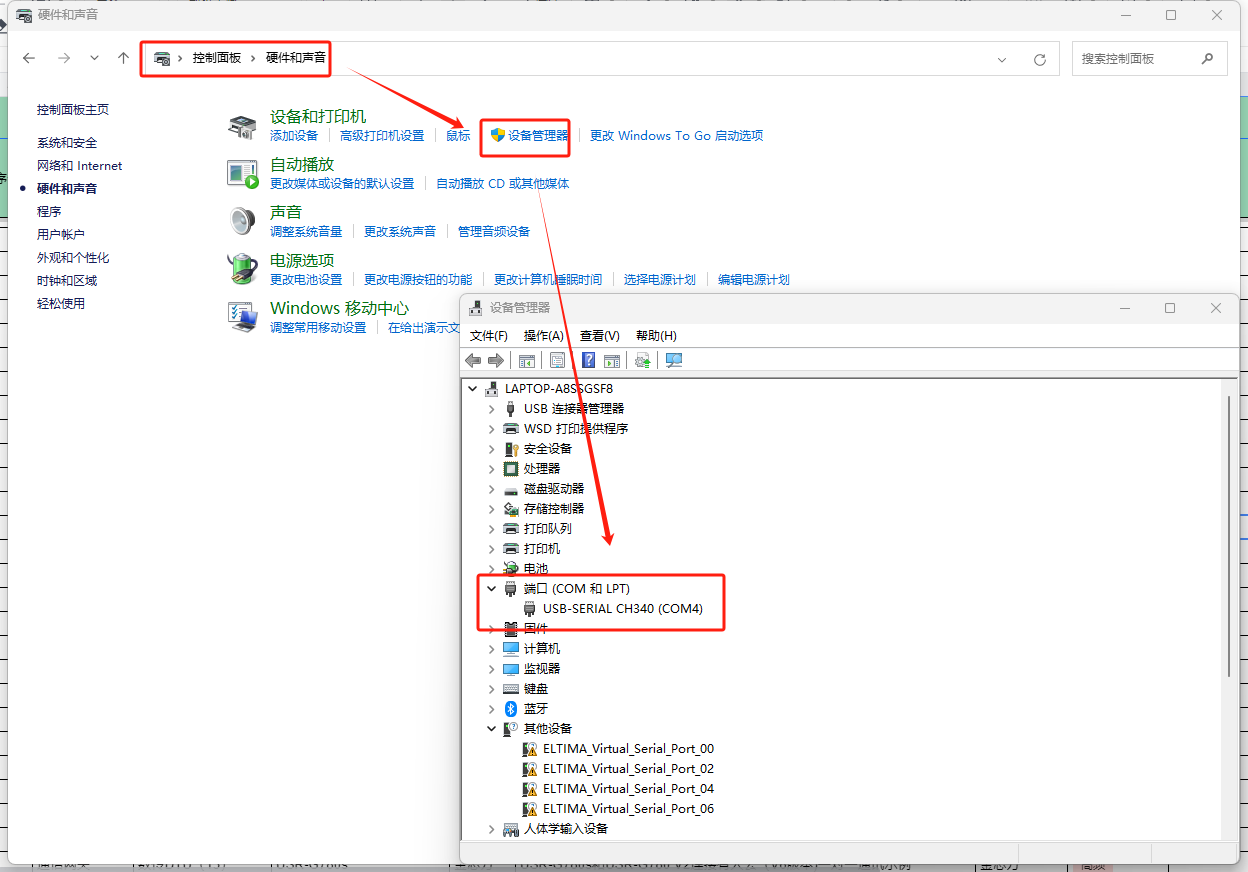Click the Sound (声音) speaker icon
The image size is (1248, 872).
click(x=242, y=221)
